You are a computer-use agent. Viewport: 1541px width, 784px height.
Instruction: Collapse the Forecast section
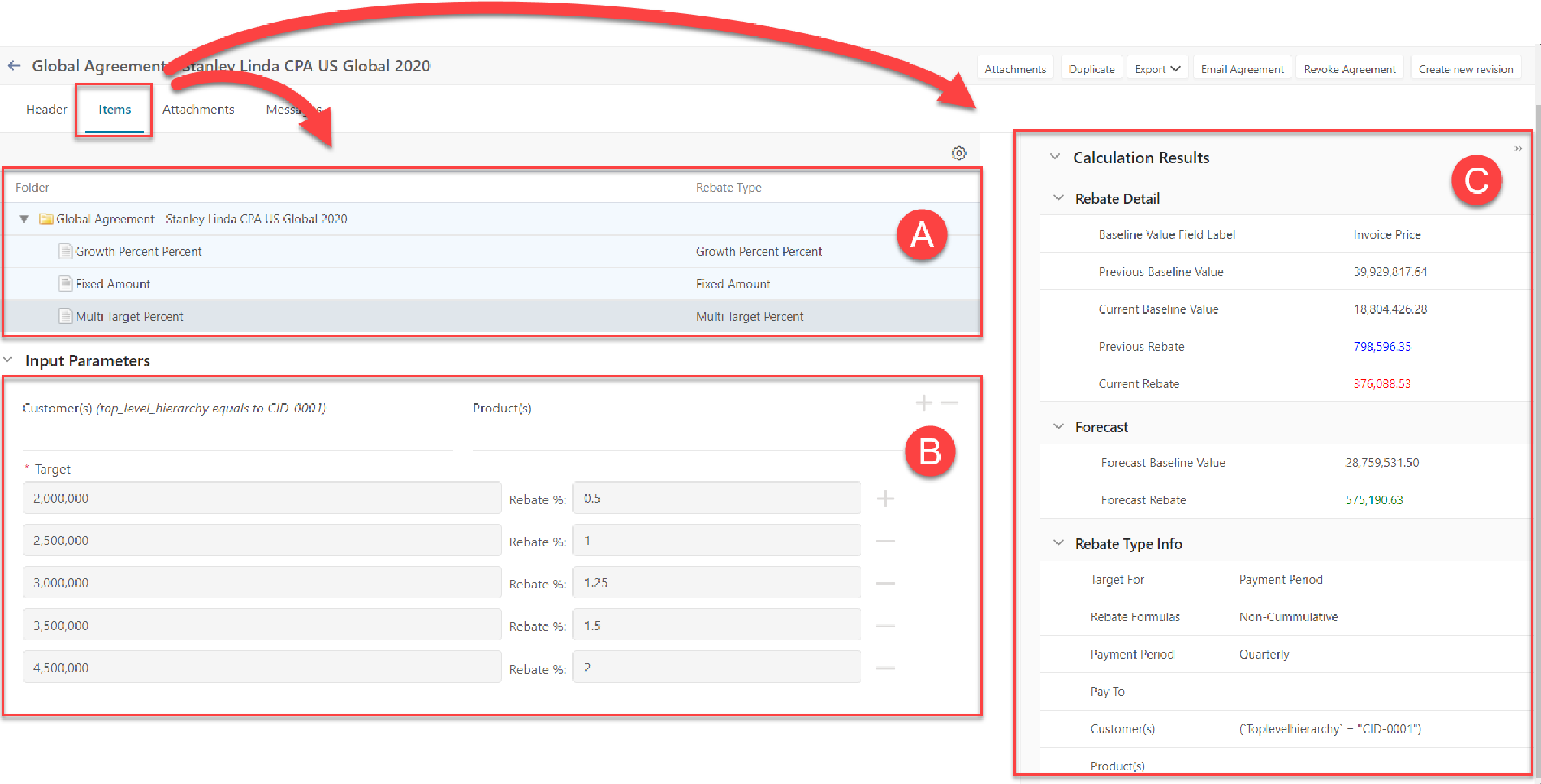click(x=1058, y=427)
